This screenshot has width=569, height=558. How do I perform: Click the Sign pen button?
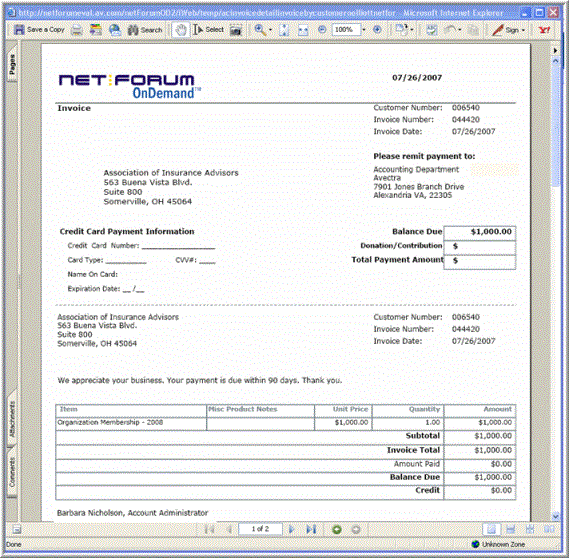[x=505, y=30]
